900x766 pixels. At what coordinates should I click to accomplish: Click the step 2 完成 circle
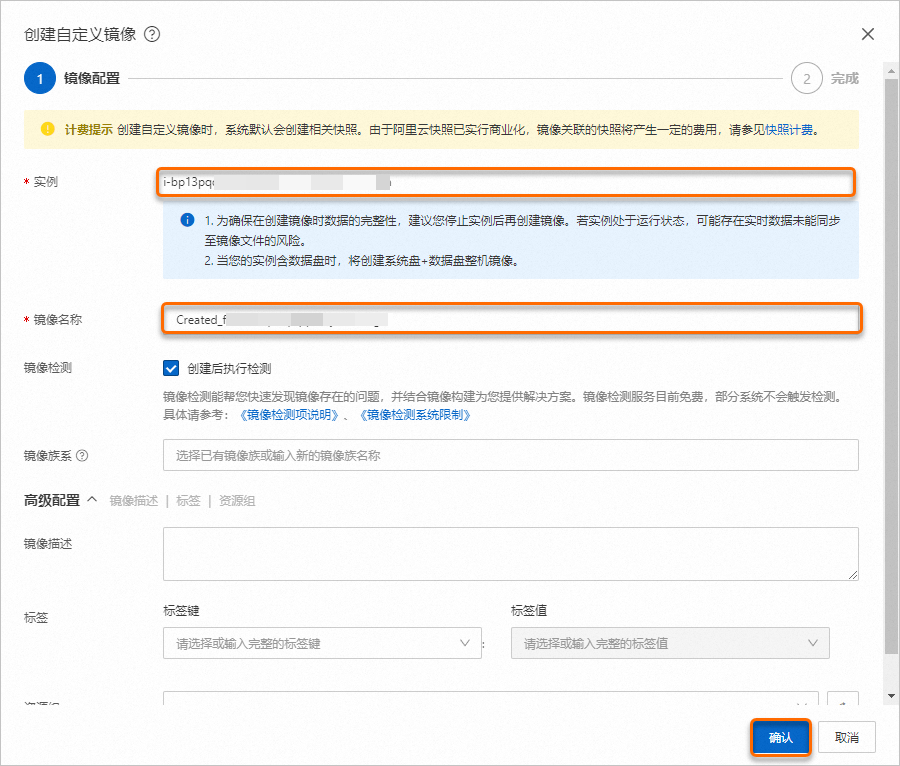806,79
